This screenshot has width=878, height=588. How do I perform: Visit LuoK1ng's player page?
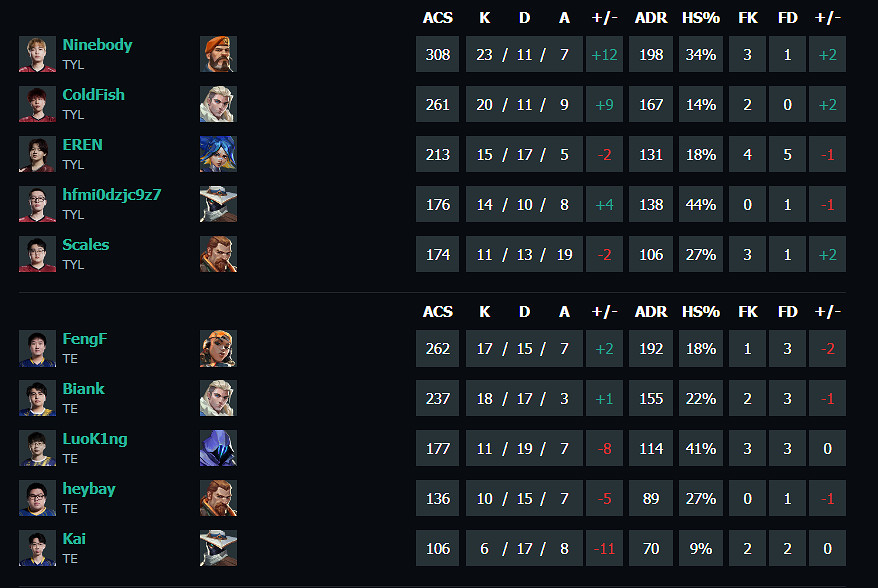click(95, 439)
